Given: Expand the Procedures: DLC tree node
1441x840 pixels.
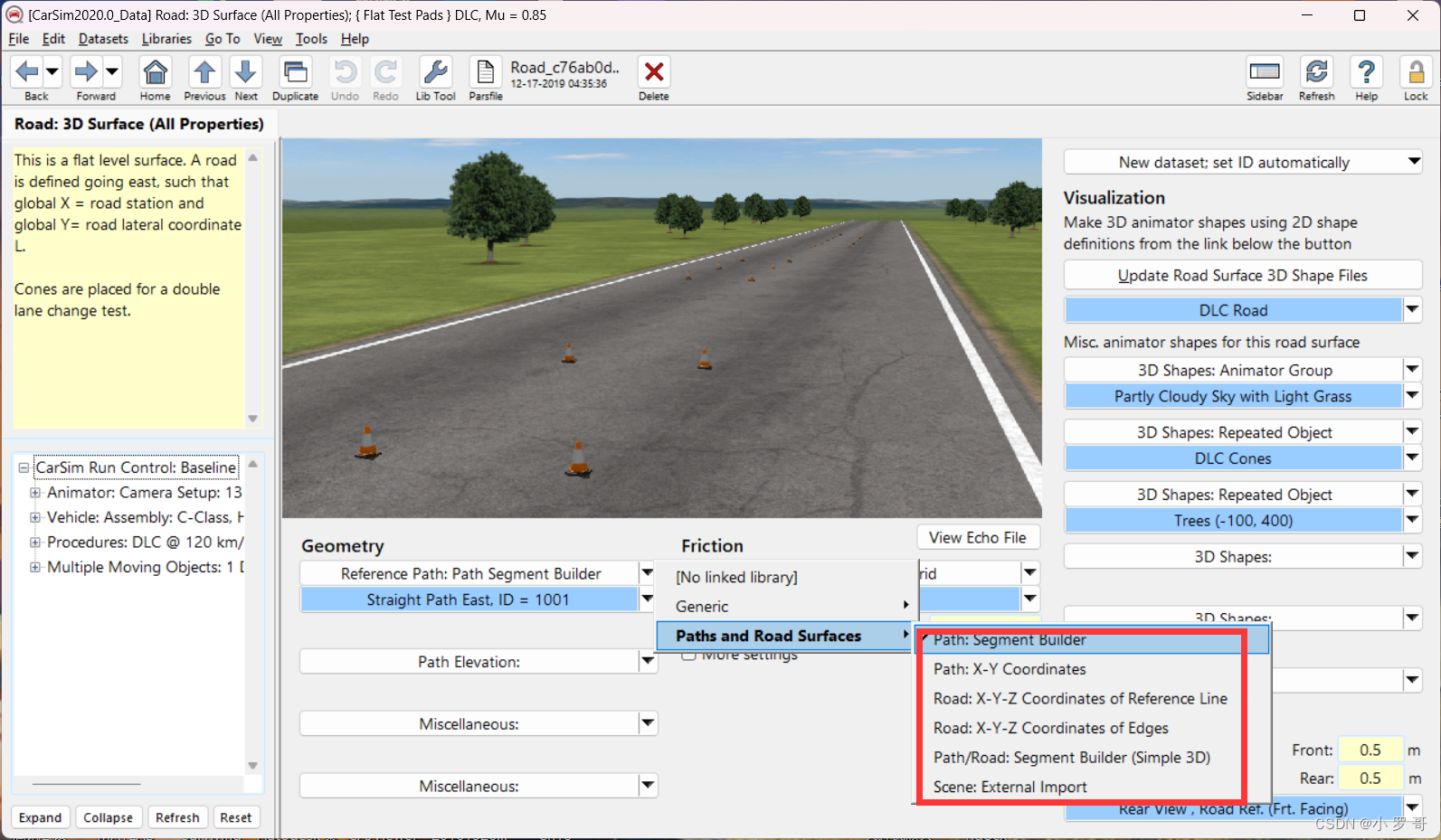Looking at the screenshot, I should point(35,543).
